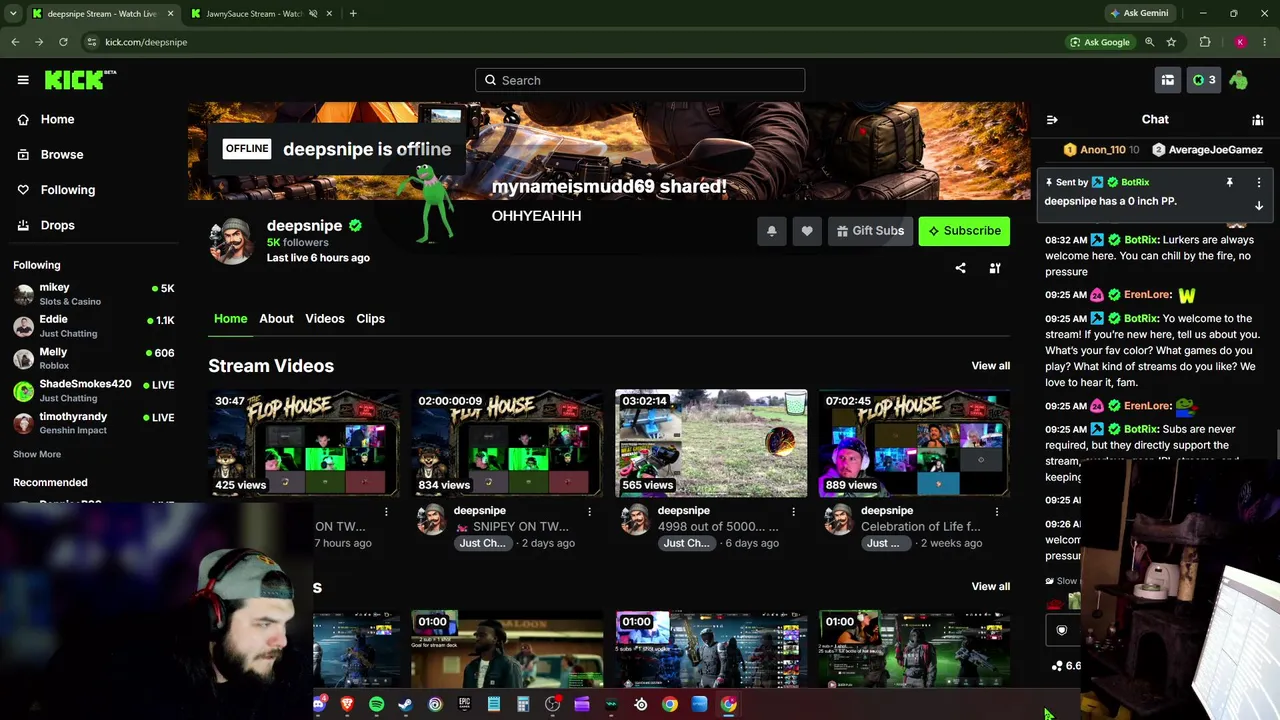1280x720 pixels.
Task: Open mikey's channel from Following list
Action: point(94,294)
